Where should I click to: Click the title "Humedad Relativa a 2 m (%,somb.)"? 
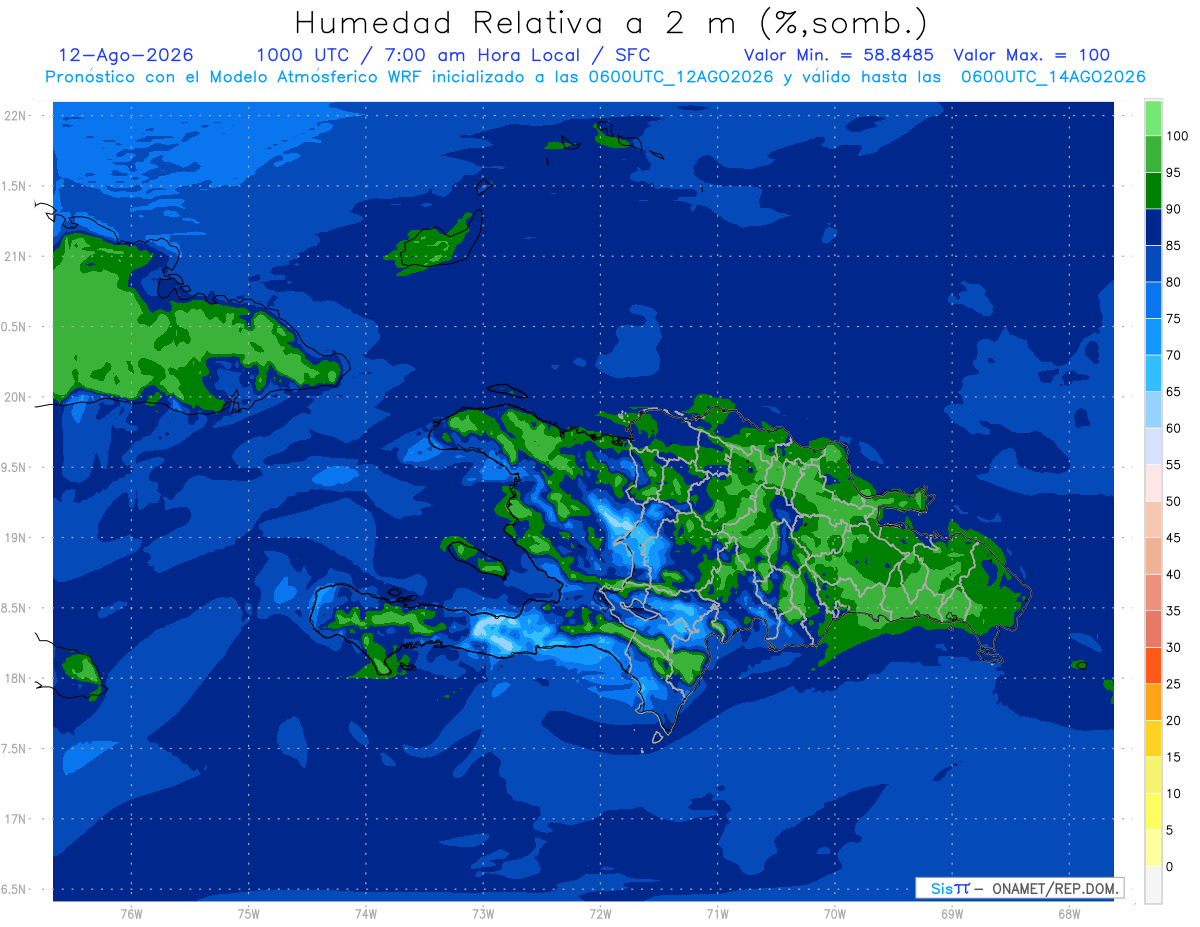tap(611, 23)
